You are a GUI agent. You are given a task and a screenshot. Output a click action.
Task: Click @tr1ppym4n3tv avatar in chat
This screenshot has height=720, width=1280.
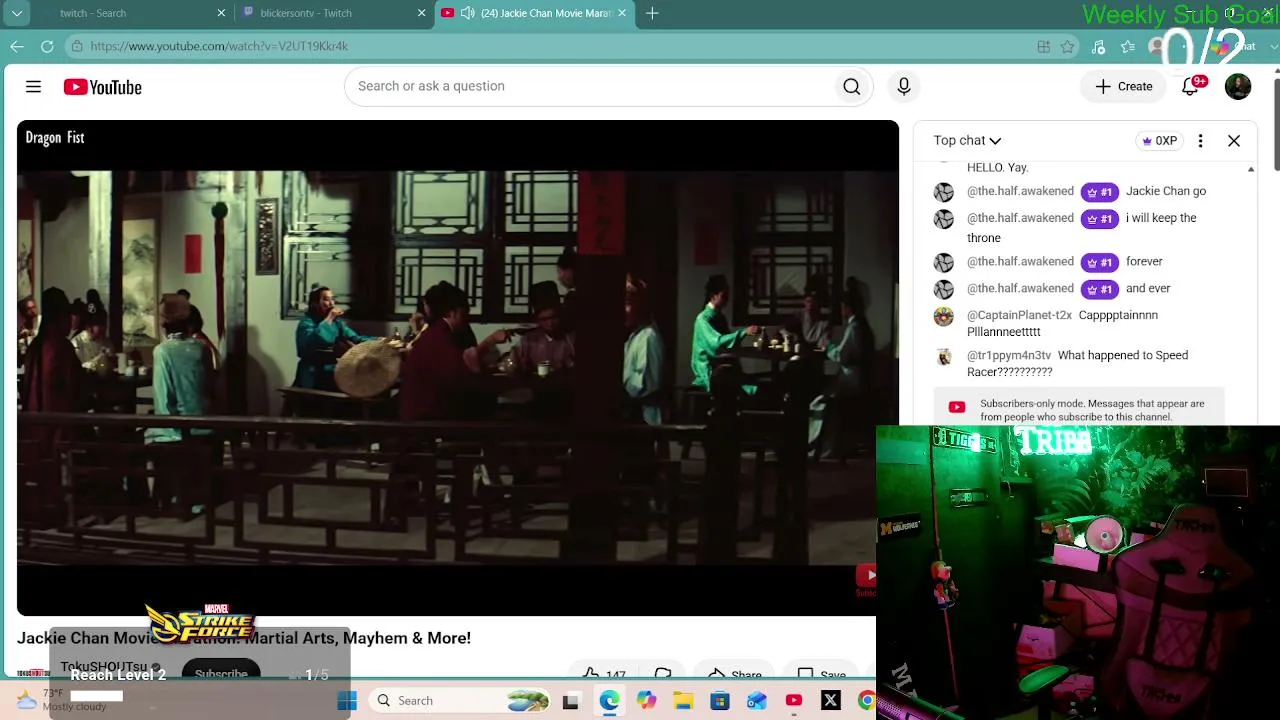944,357
